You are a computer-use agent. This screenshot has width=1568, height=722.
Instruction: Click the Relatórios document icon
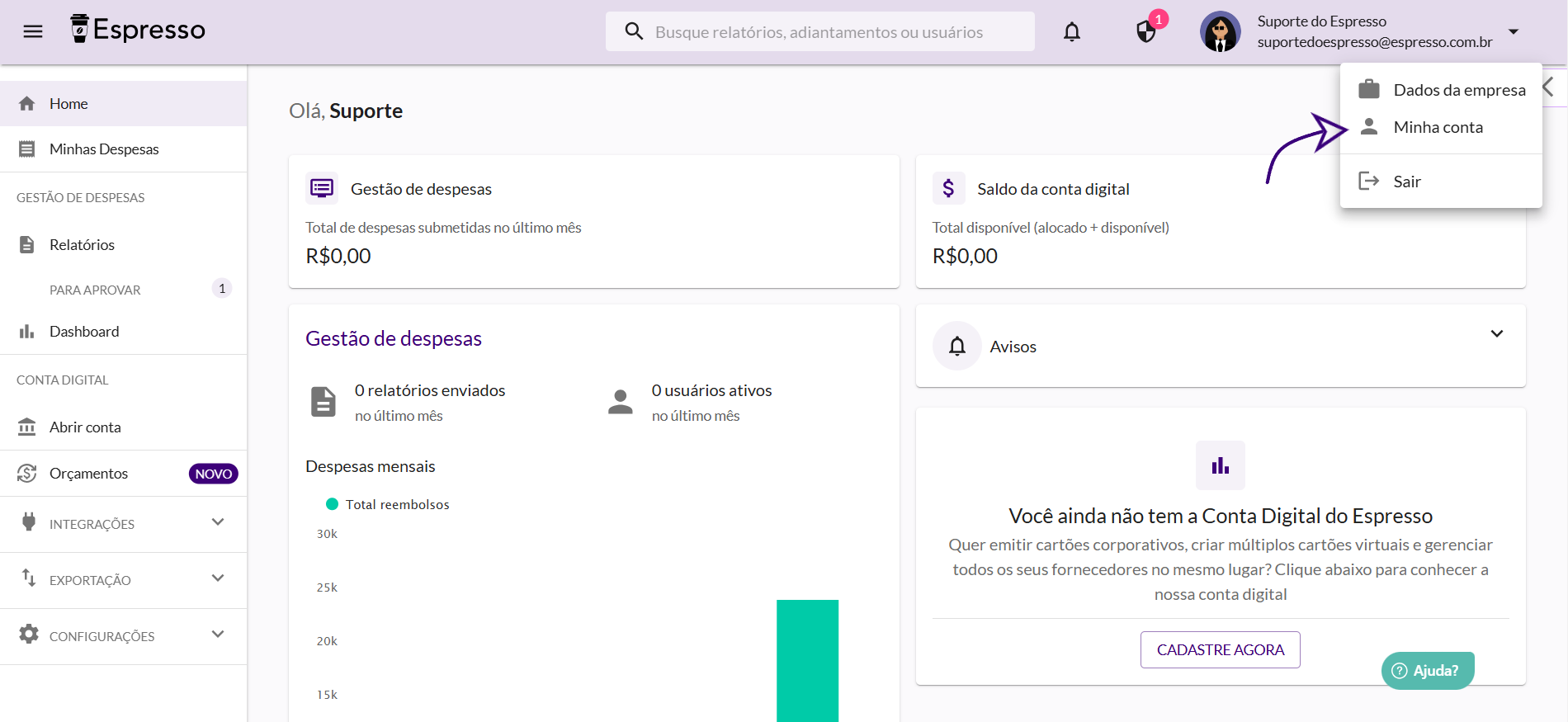pos(27,244)
